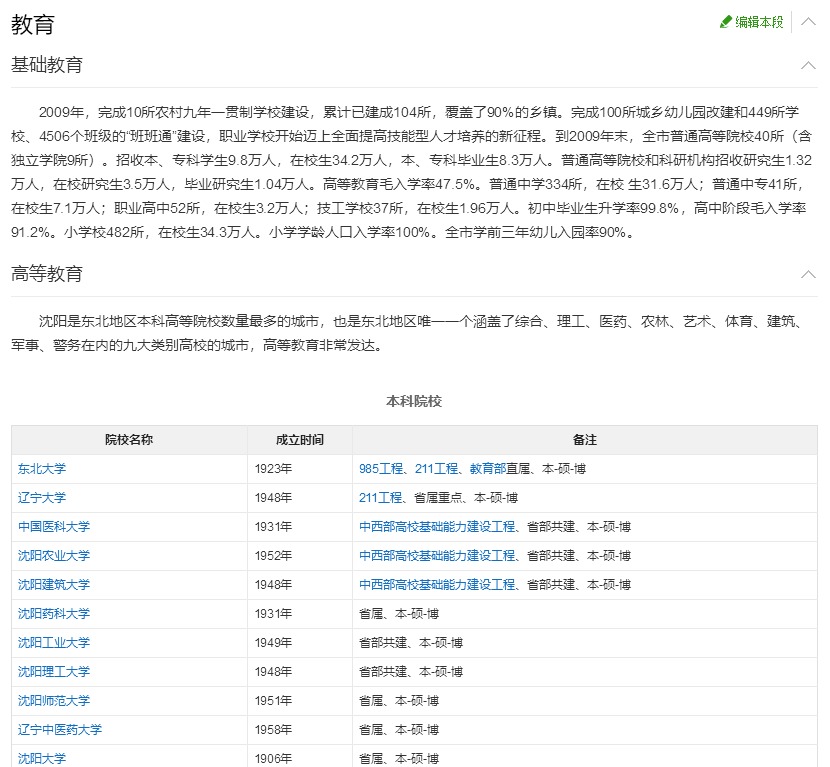Click the 教育部 link
The image size is (830, 767).
click(488, 468)
